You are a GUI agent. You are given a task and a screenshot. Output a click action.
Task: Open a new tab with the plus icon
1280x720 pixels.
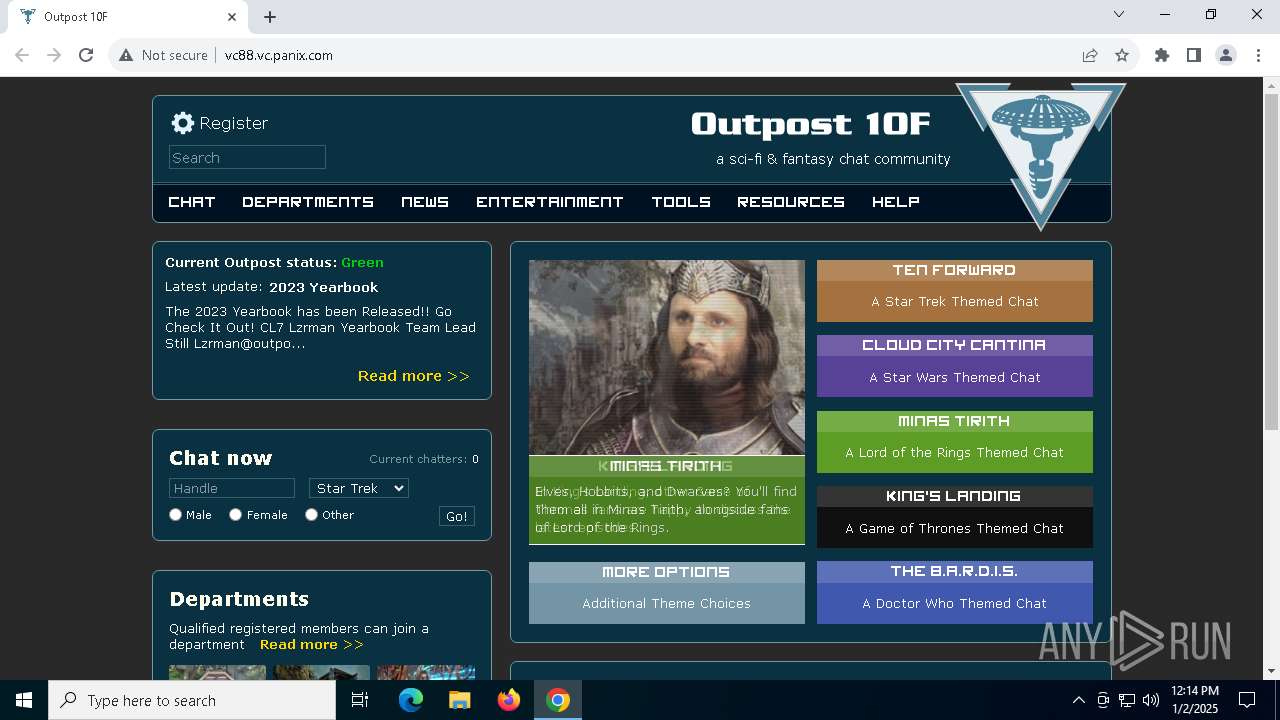click(270, 17)
